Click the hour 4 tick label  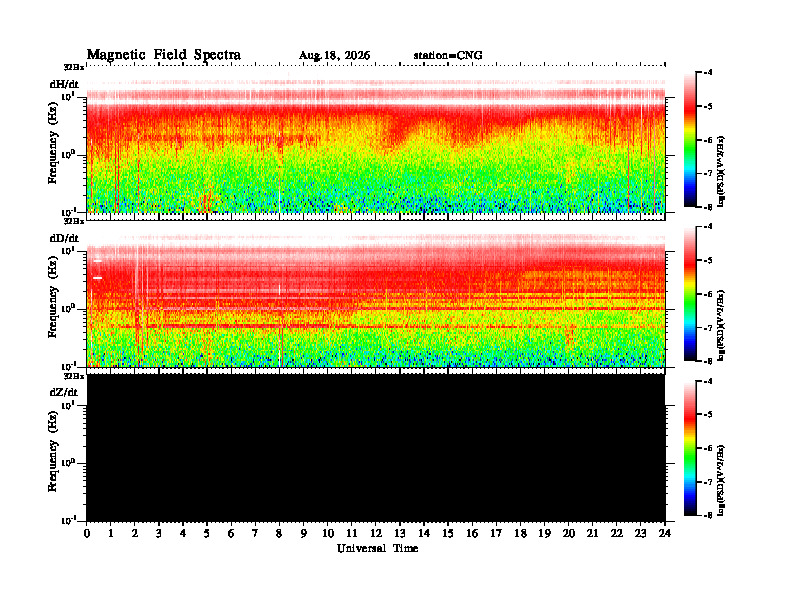pos(183,534)
